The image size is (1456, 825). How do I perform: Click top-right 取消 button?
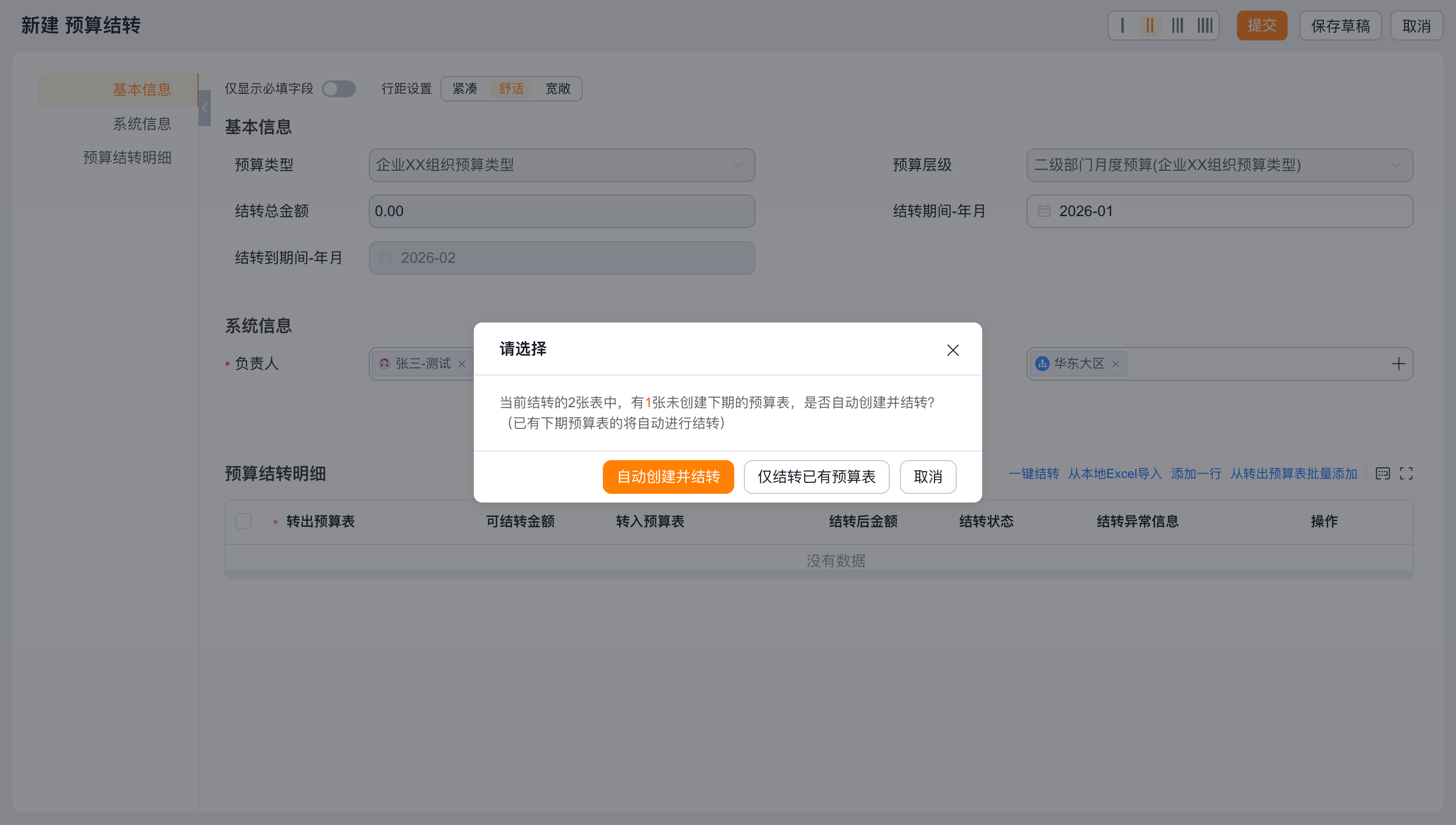1417,26
